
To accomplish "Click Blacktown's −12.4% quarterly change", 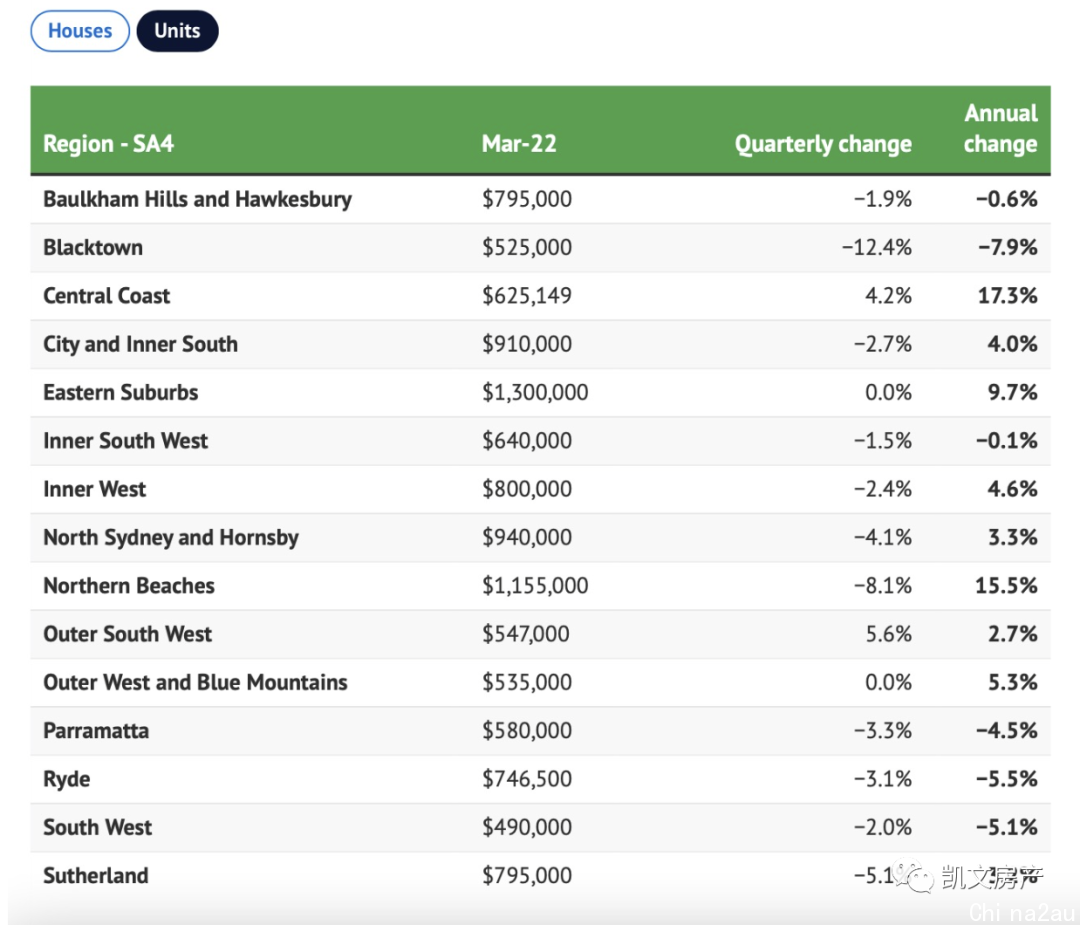I will pos(877,247).
